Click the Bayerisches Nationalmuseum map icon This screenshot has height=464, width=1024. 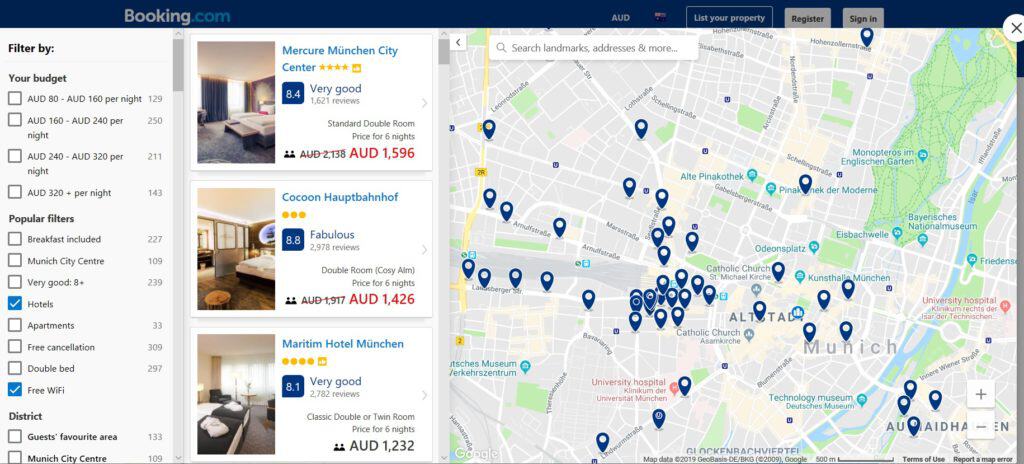(x=923, y=239)
